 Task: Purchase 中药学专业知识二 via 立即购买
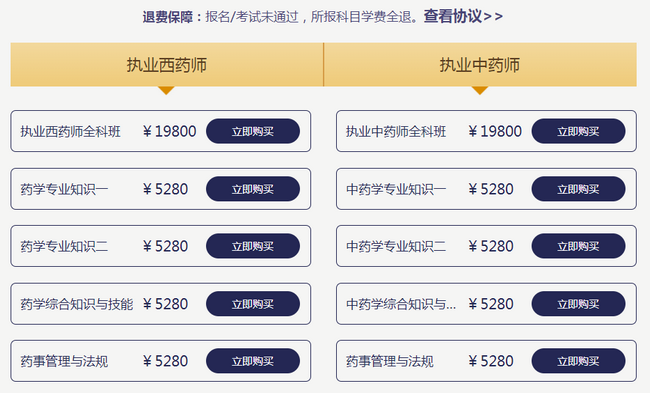point(578,246)
